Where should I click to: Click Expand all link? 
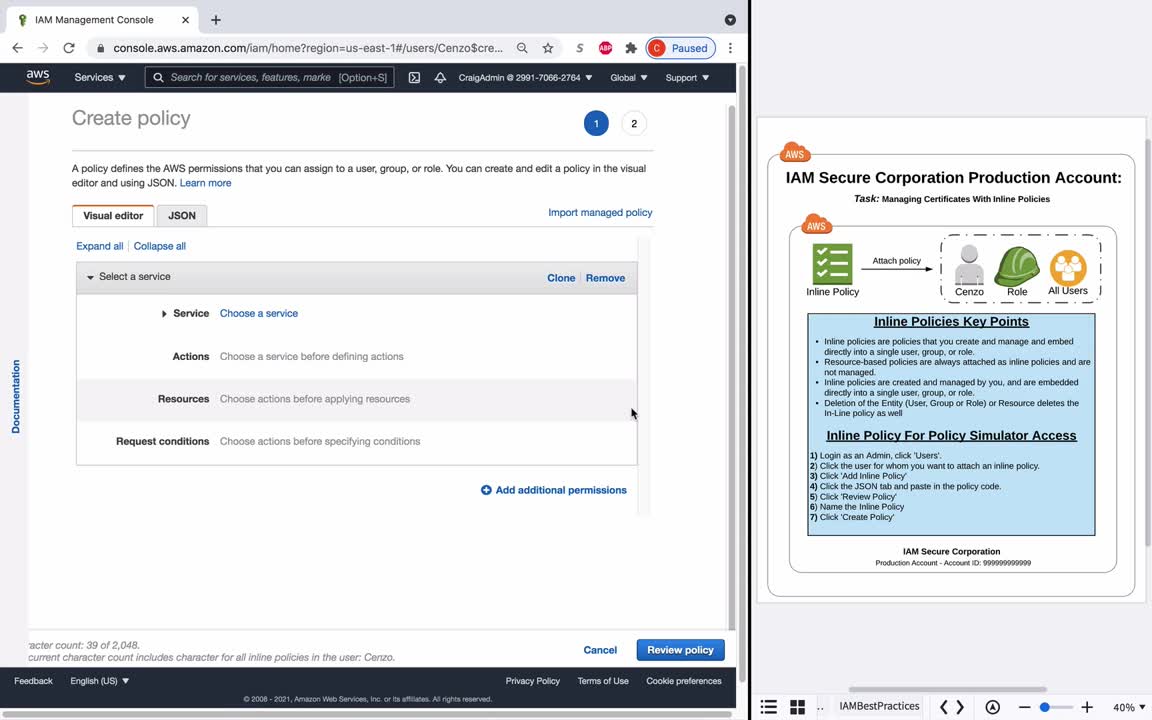100,246
